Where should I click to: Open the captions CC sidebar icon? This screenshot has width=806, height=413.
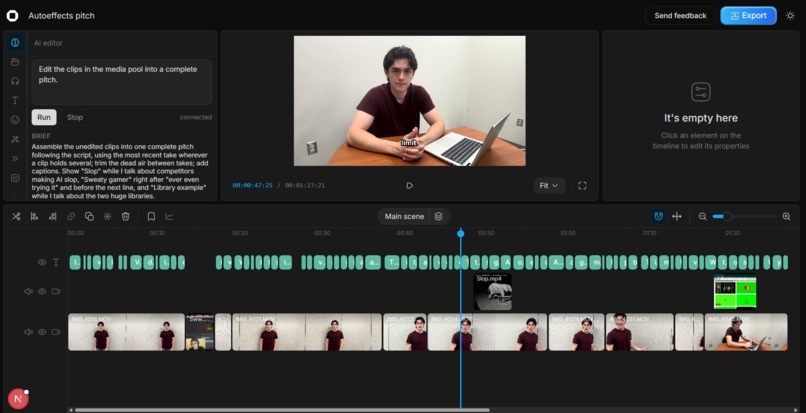(x=15, y=178)
